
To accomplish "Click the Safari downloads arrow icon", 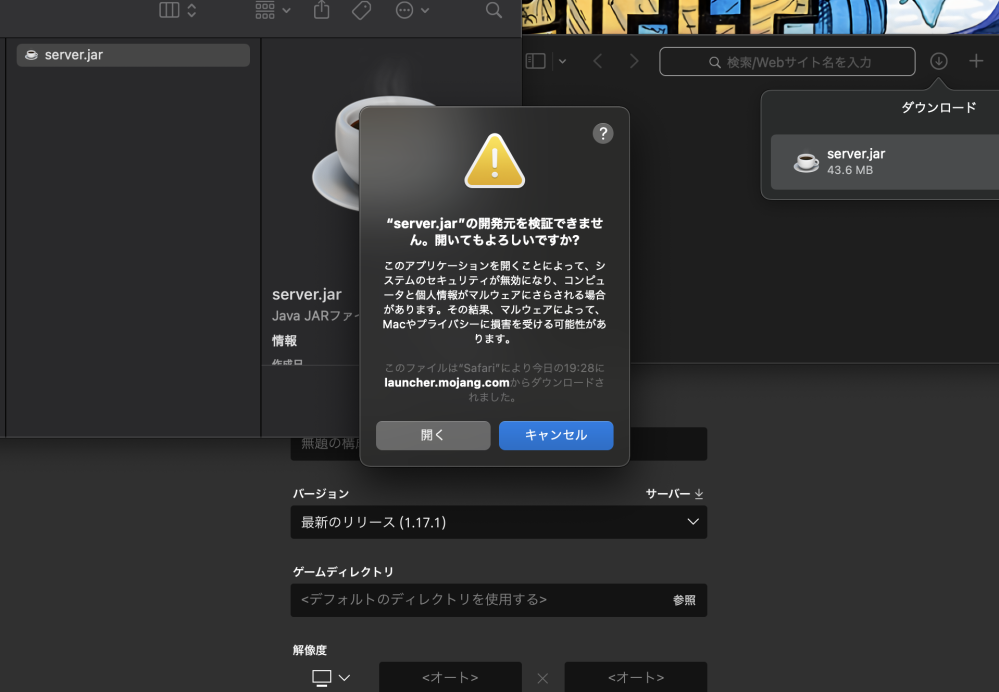I will coord(938,61).
